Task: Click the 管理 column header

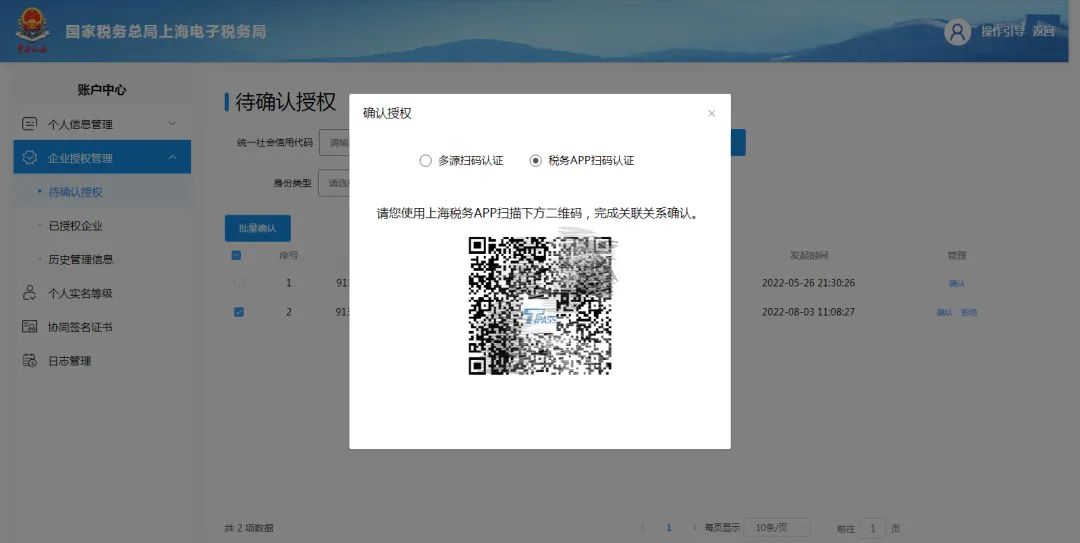Action: tap(957, 255)
